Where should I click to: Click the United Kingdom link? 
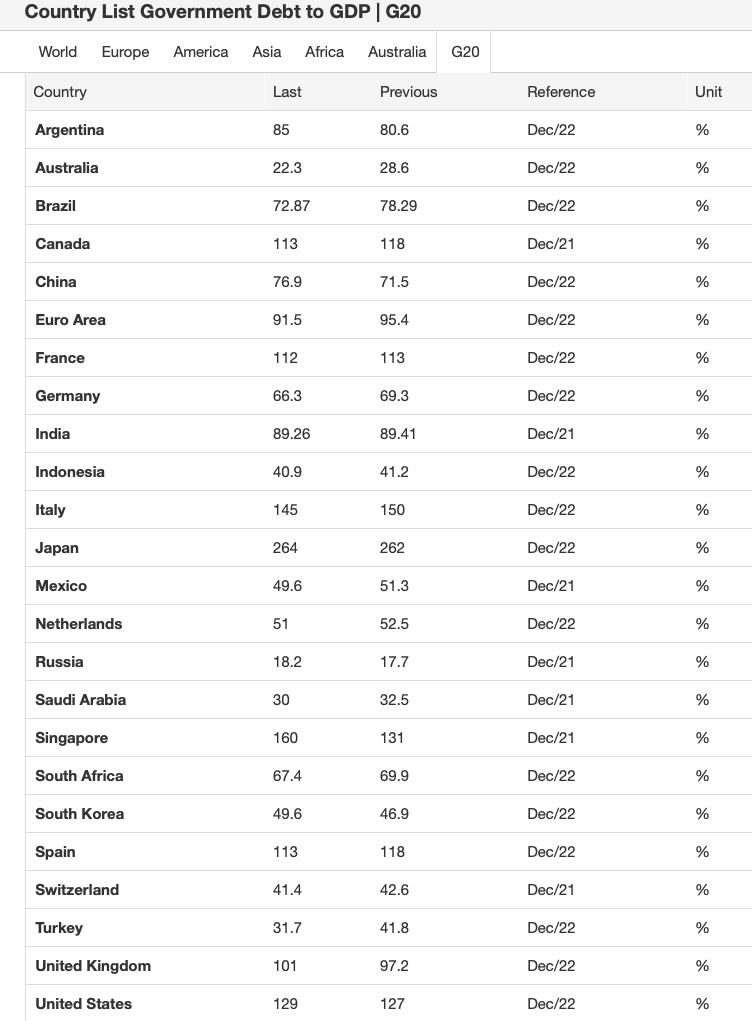click(x=93, y=966)
